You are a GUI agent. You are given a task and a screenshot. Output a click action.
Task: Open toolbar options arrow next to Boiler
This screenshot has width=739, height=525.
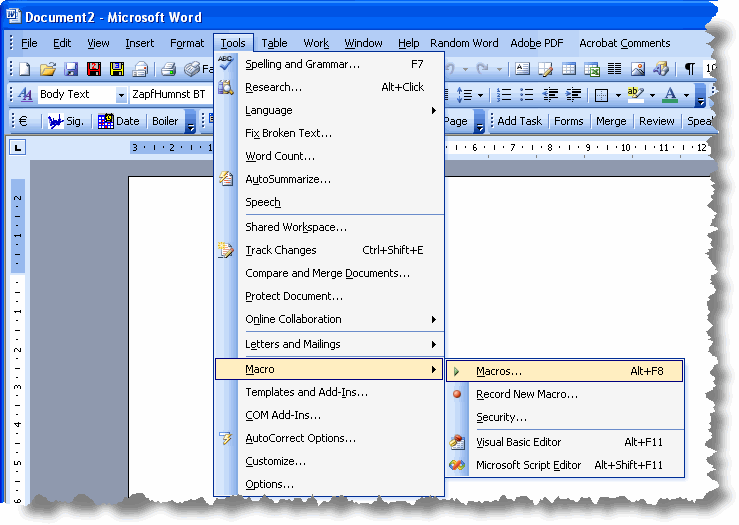coord(190,122)
